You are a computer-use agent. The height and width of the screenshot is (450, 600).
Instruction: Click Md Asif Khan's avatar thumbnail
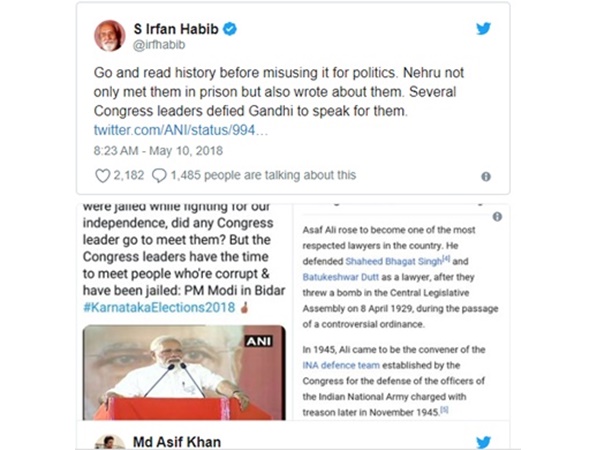110,442
